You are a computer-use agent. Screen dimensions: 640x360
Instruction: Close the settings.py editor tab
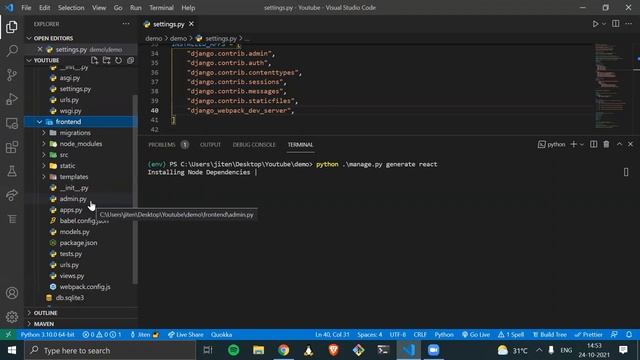pos(191,24)
